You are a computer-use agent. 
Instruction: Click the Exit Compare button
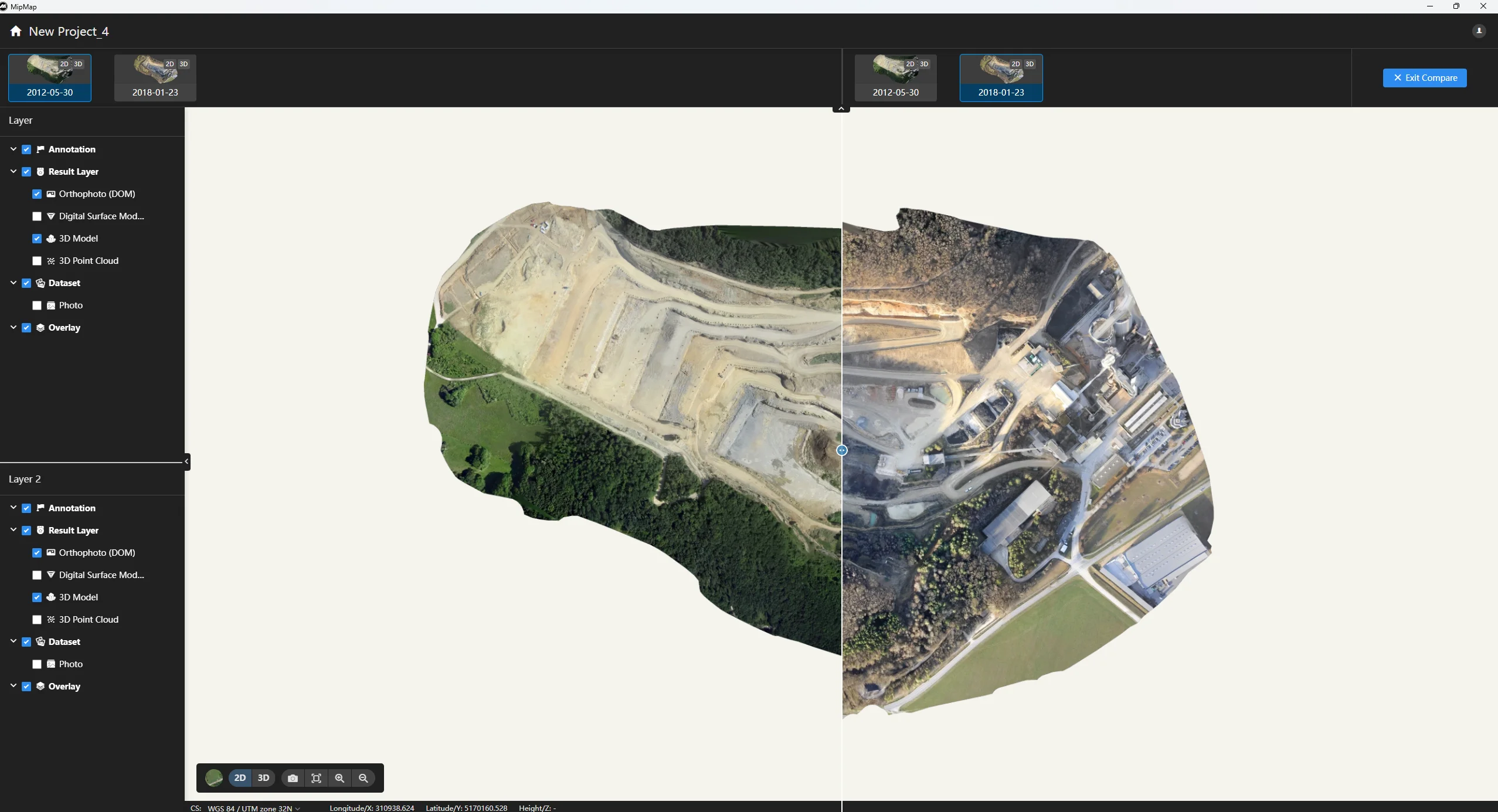point(1424,77)
